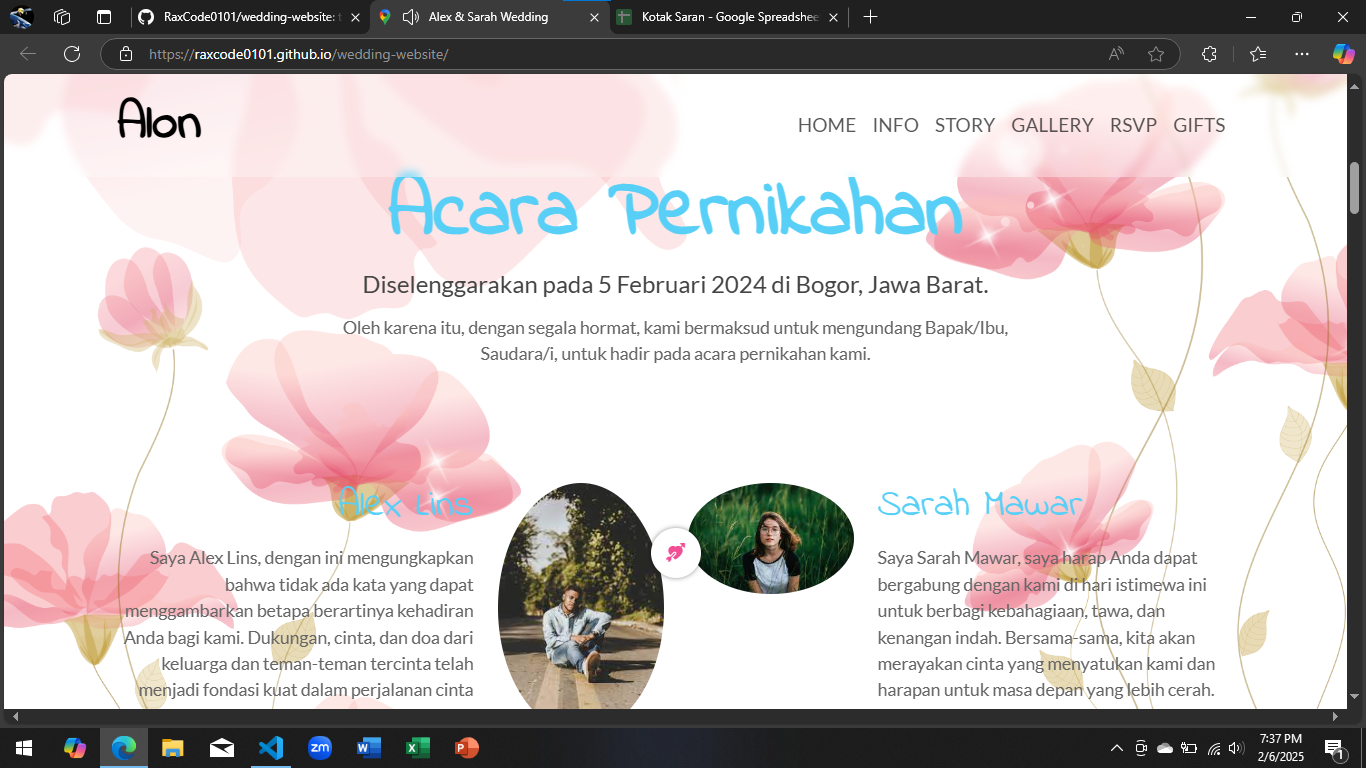Open Extensions puzzle icon

coord(1209,54)
